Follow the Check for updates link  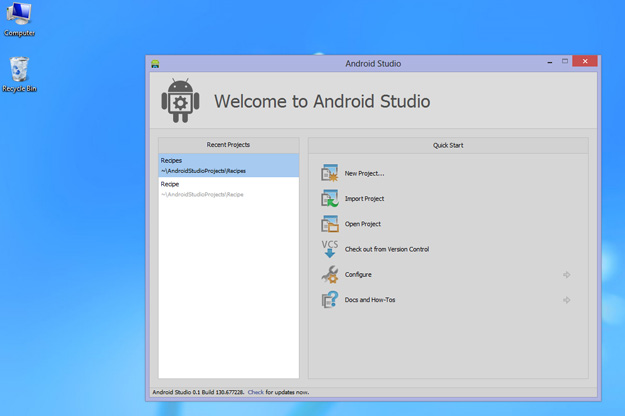(x=256, y=392)
